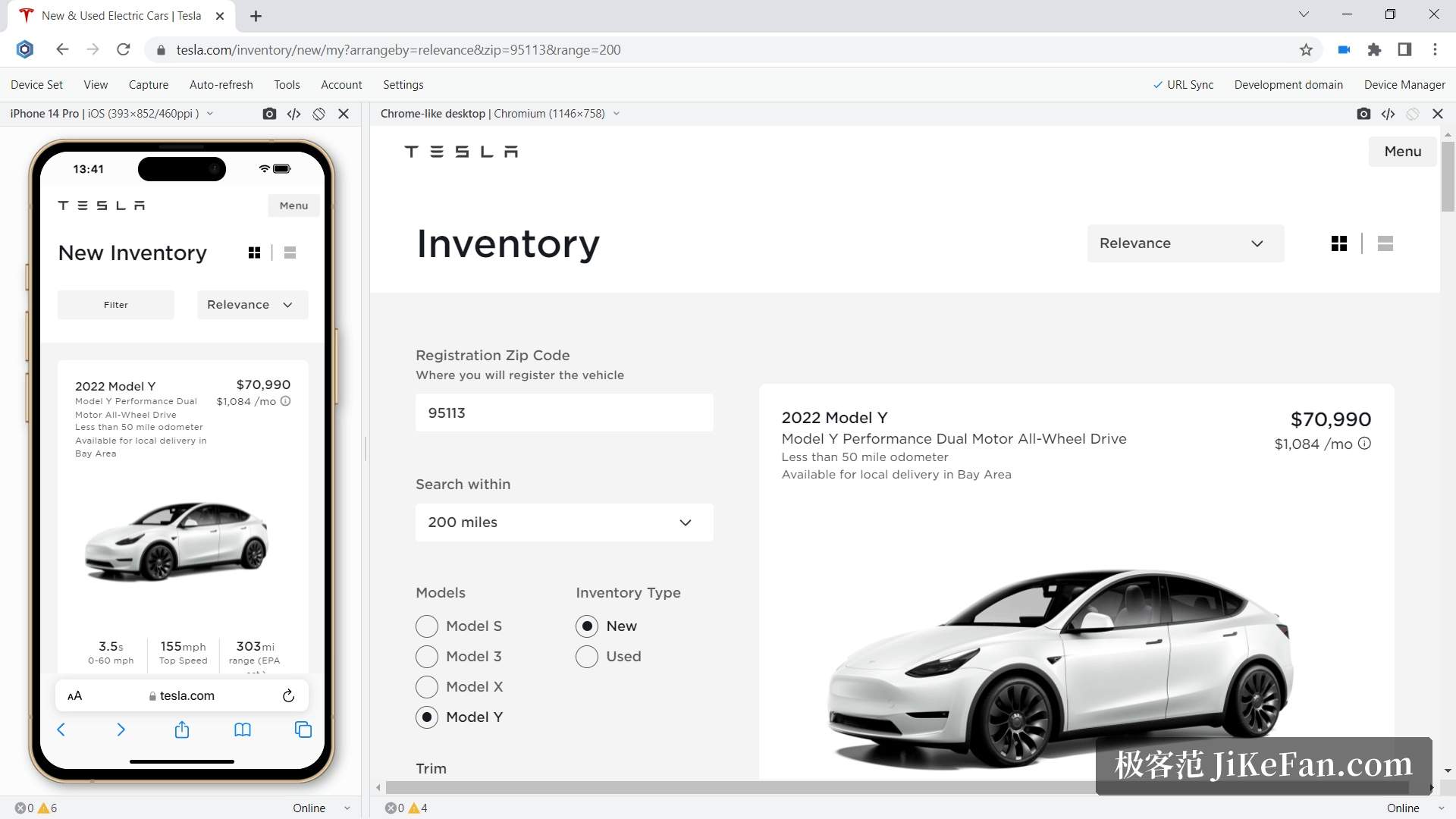
Task: Click the Tesla logo in desktop view
Action: (461, 152)
